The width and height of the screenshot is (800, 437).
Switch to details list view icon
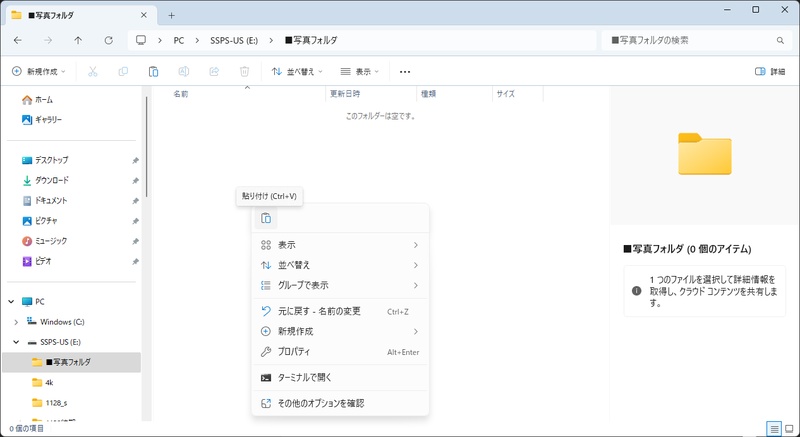[x=774, y=428]
